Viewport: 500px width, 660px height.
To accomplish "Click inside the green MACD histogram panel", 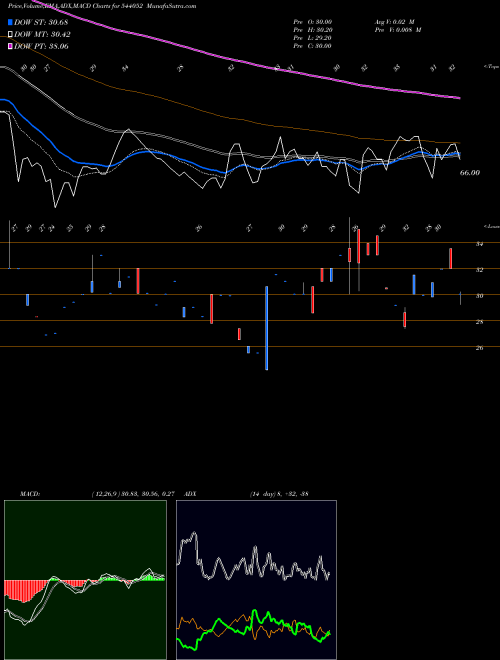I will pos(85,580).
